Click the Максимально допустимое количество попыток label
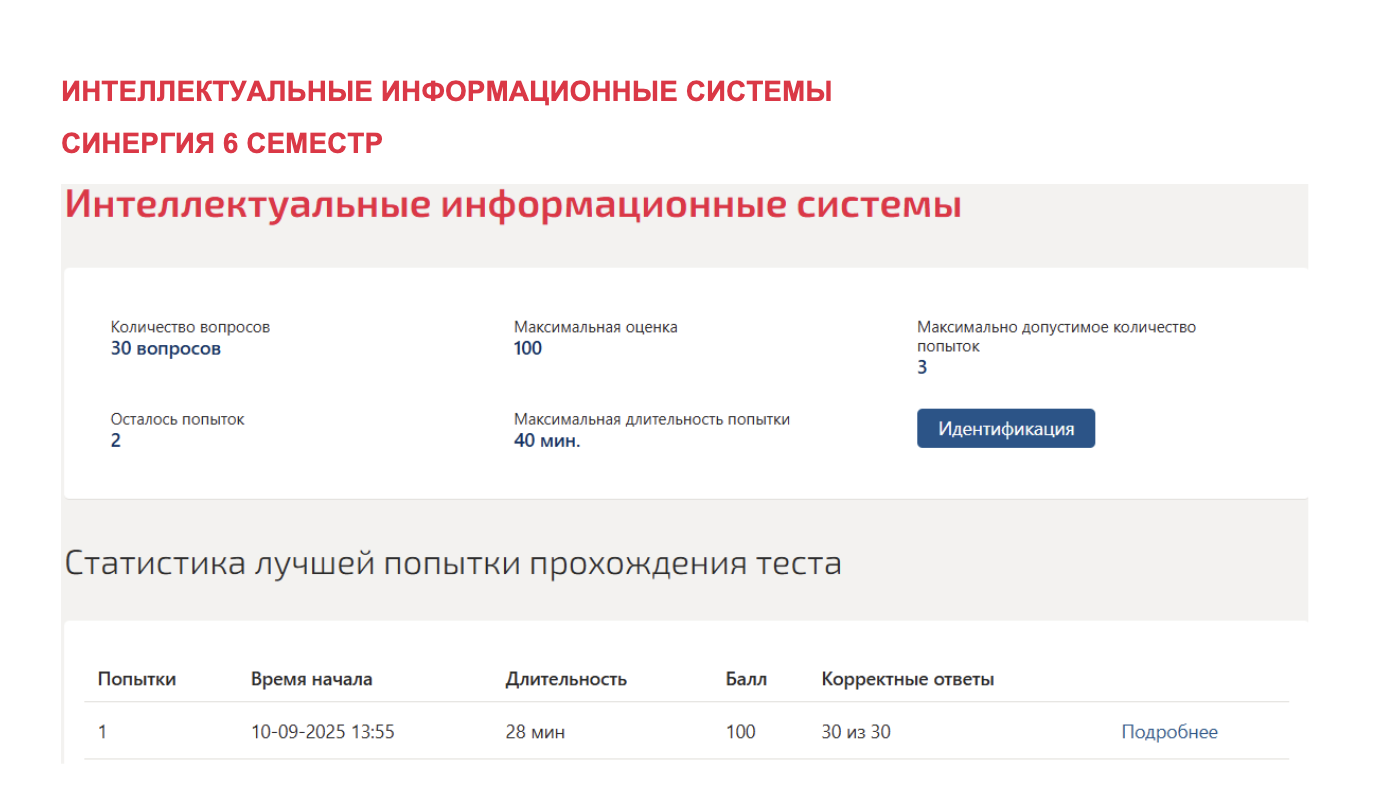This screenshot has width=1380, height=792. (x=1056, y=336)
